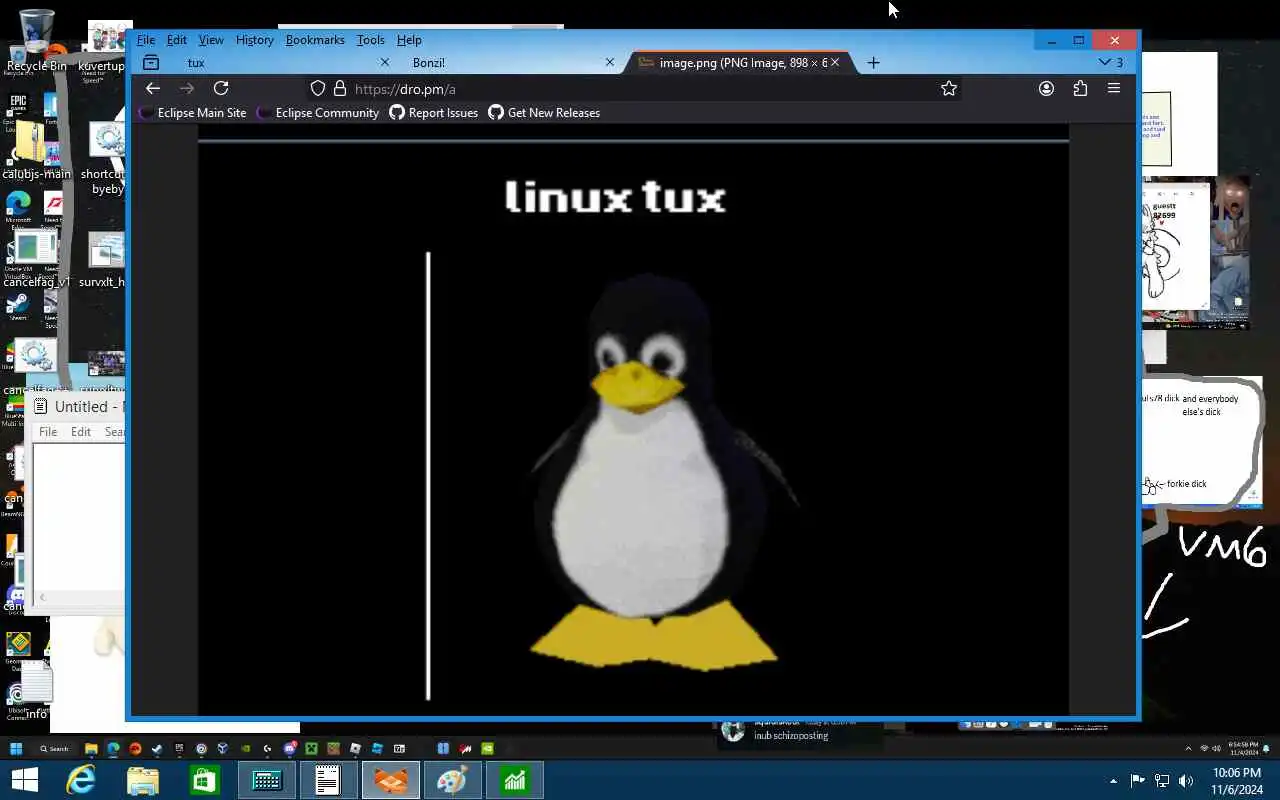1280x800 pixels.
Task: Open the Help menu
Action: point(409,40)
